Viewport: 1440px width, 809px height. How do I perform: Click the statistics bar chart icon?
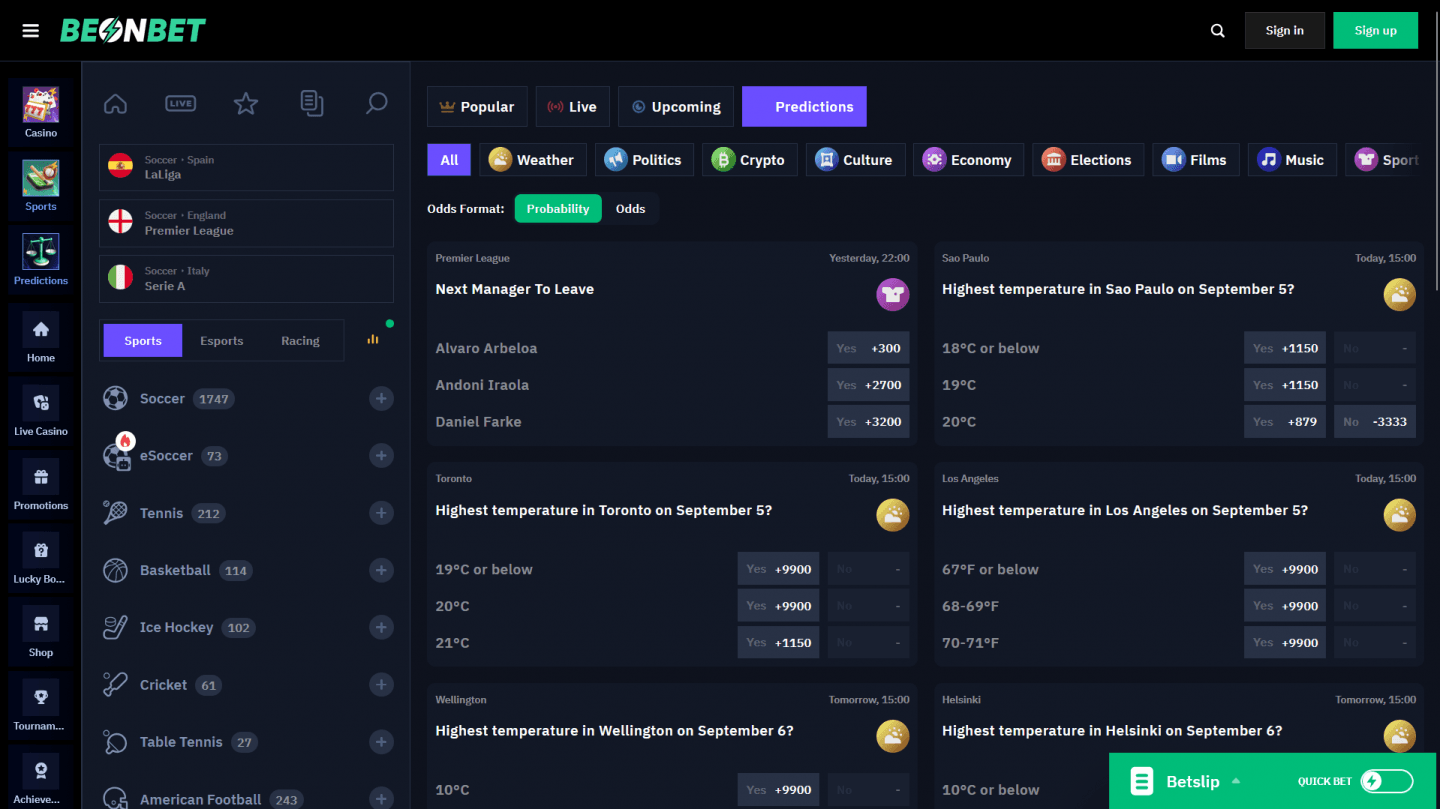[373, 340]
